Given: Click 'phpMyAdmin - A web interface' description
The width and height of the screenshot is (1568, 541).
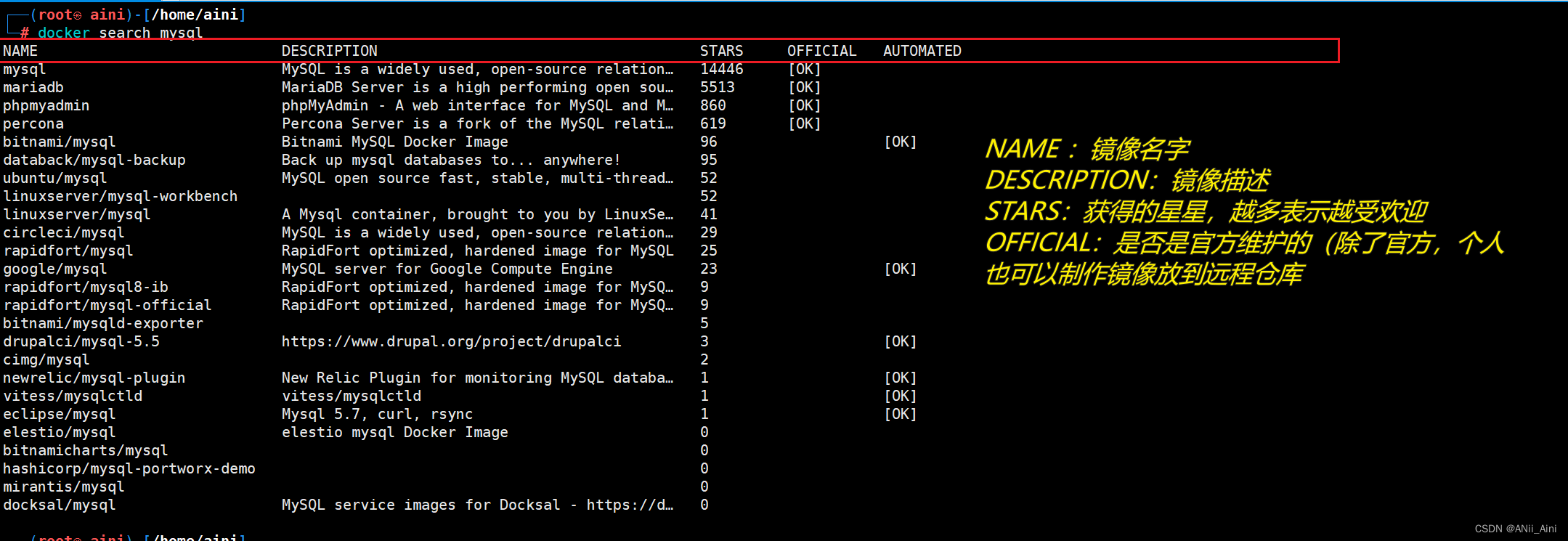Looking at the screenshot, I should point(478,105).
